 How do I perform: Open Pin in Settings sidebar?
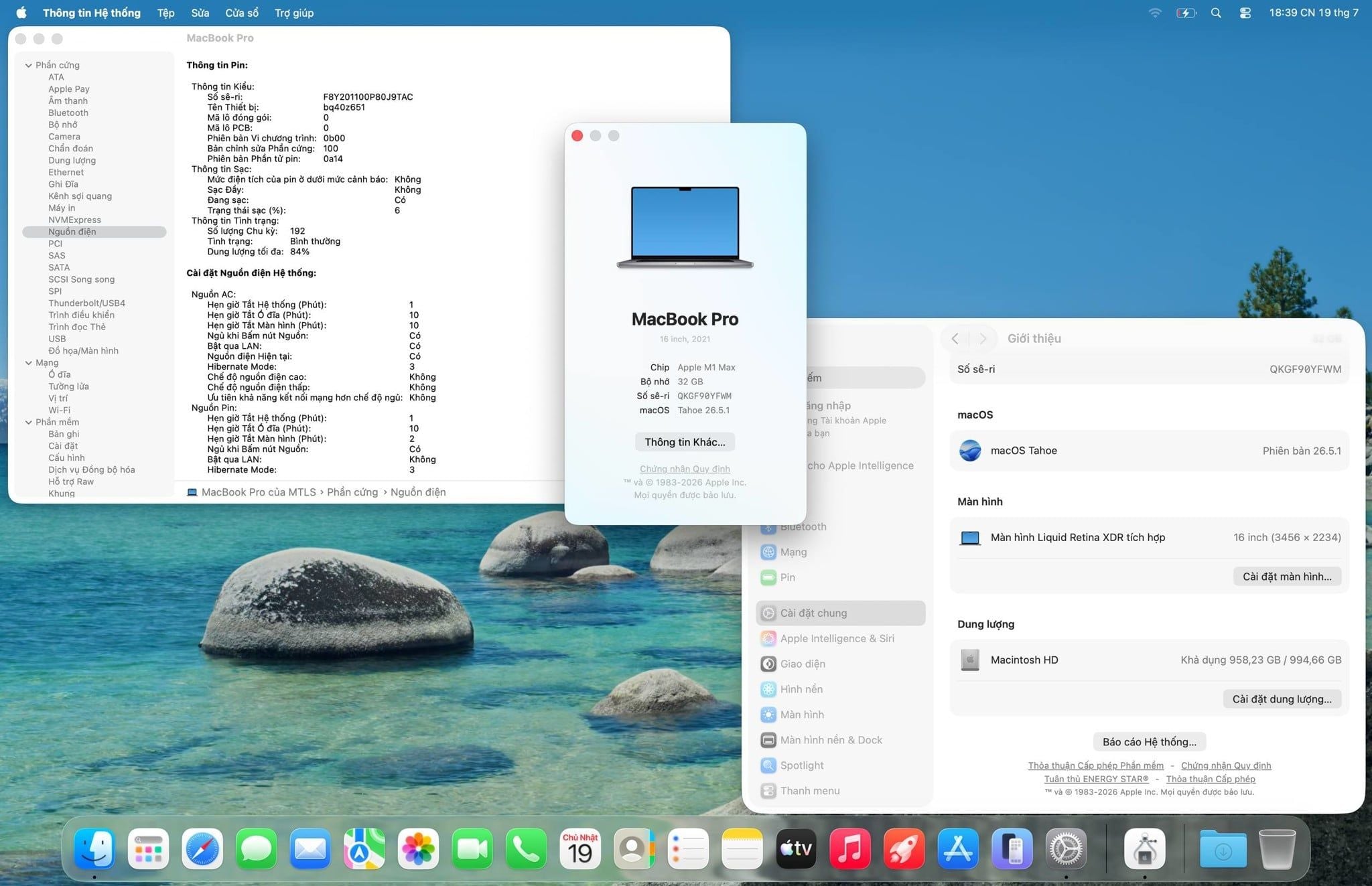841,577
